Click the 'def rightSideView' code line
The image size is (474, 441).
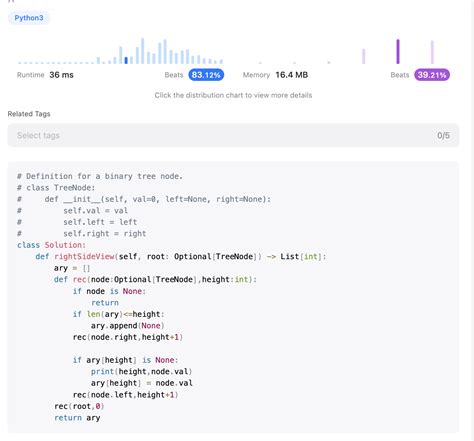[181, 257]
